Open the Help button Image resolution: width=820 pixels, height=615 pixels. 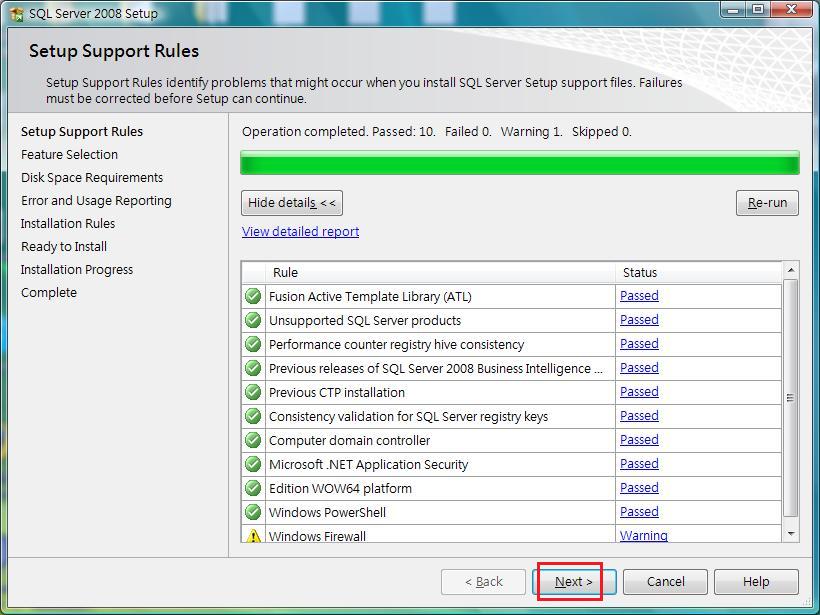[756, 582]
